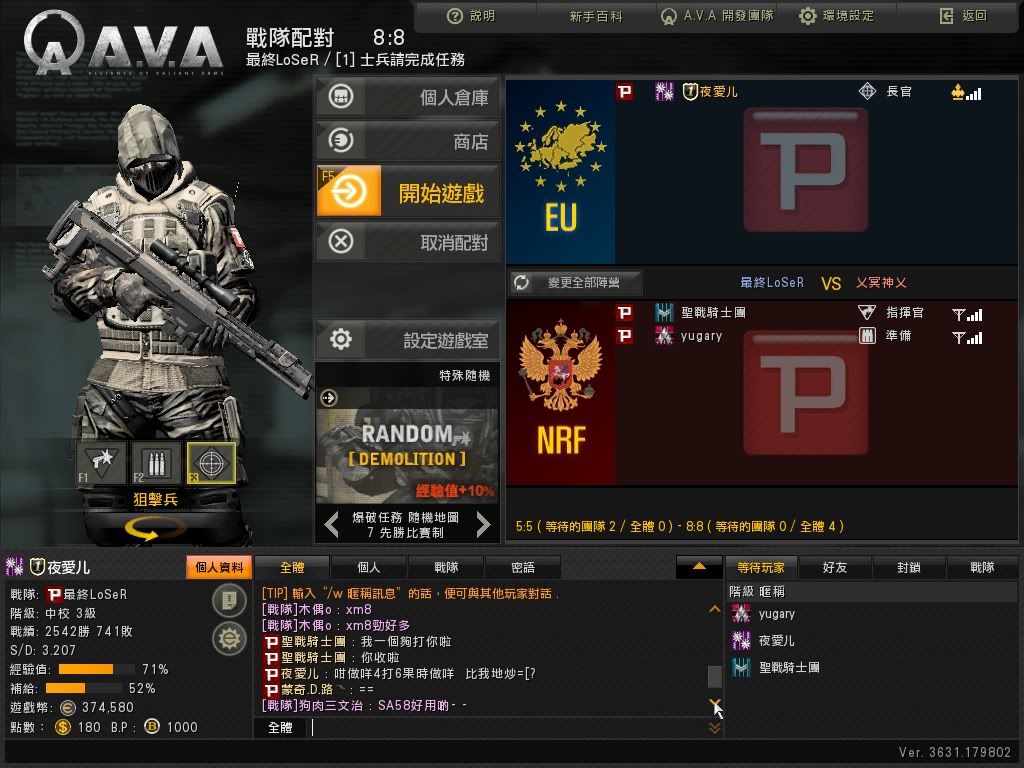This screenshot has width=1024, height=768.
Task: Open the 說明 help icon
Action: (x=455, y=16)
